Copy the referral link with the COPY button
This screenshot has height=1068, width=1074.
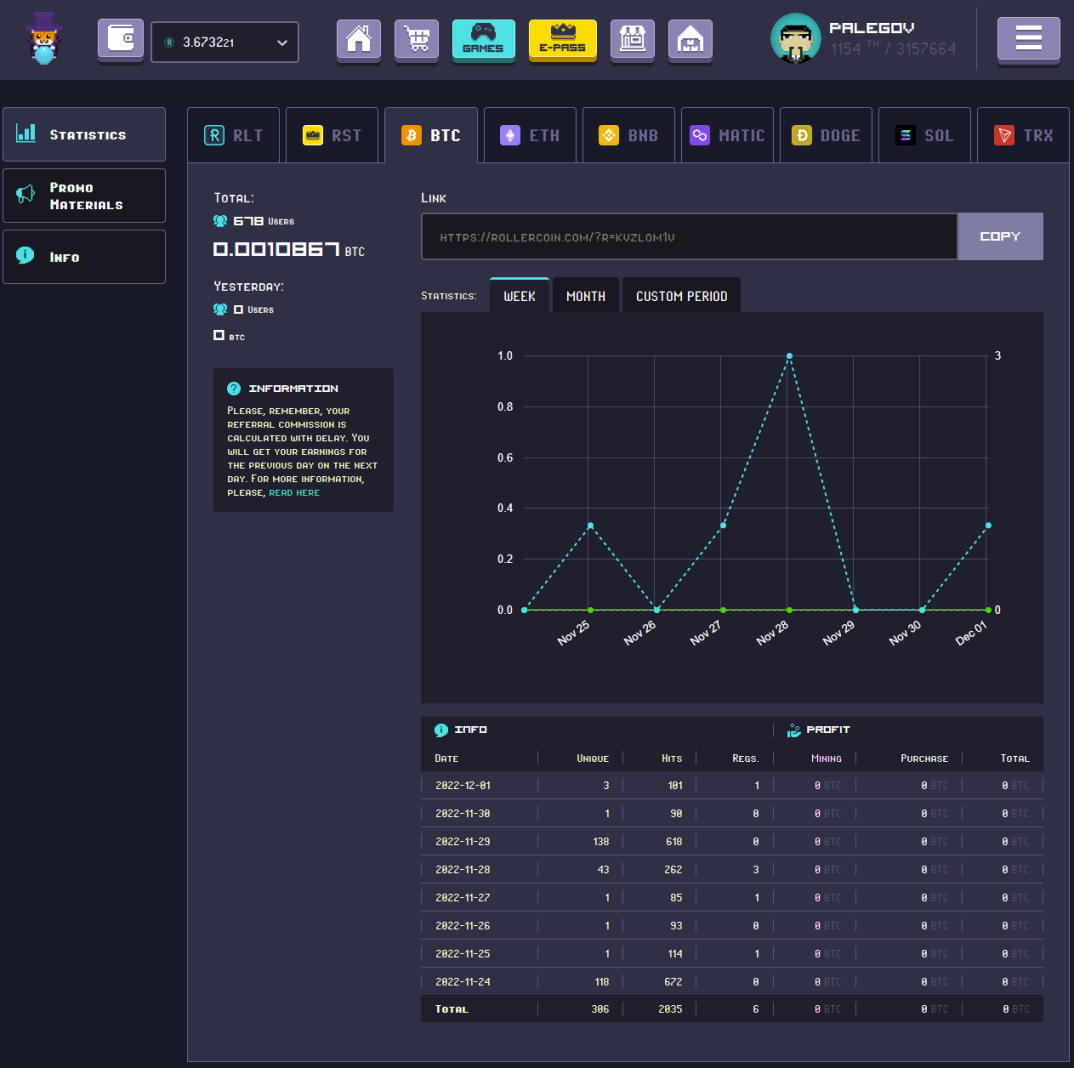pyautogui.click(x=1000, y=236)
